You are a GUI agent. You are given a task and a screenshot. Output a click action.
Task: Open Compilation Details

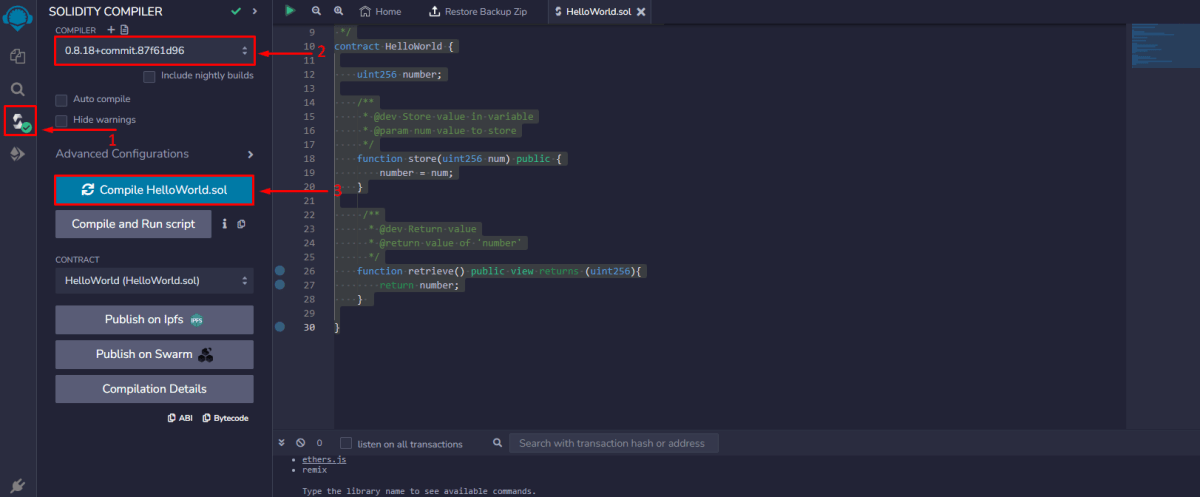(x=155, y=388)
